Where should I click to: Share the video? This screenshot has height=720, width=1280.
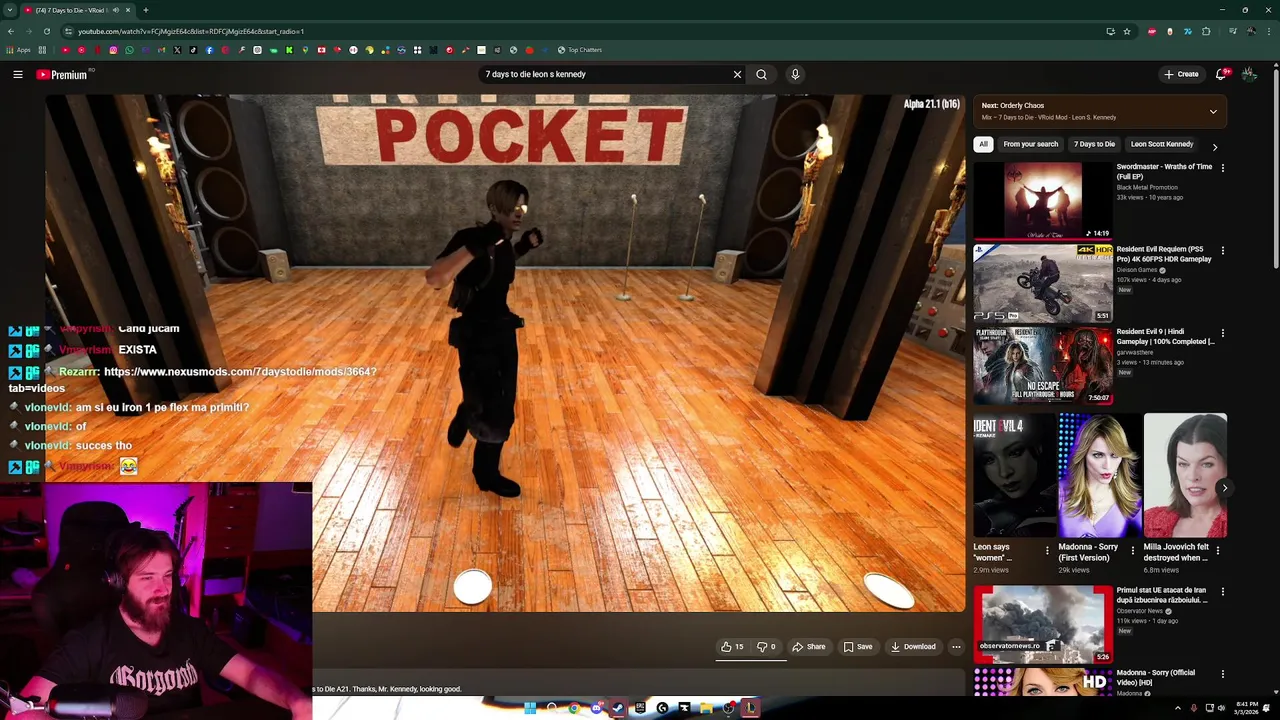[x=809, y=647]
